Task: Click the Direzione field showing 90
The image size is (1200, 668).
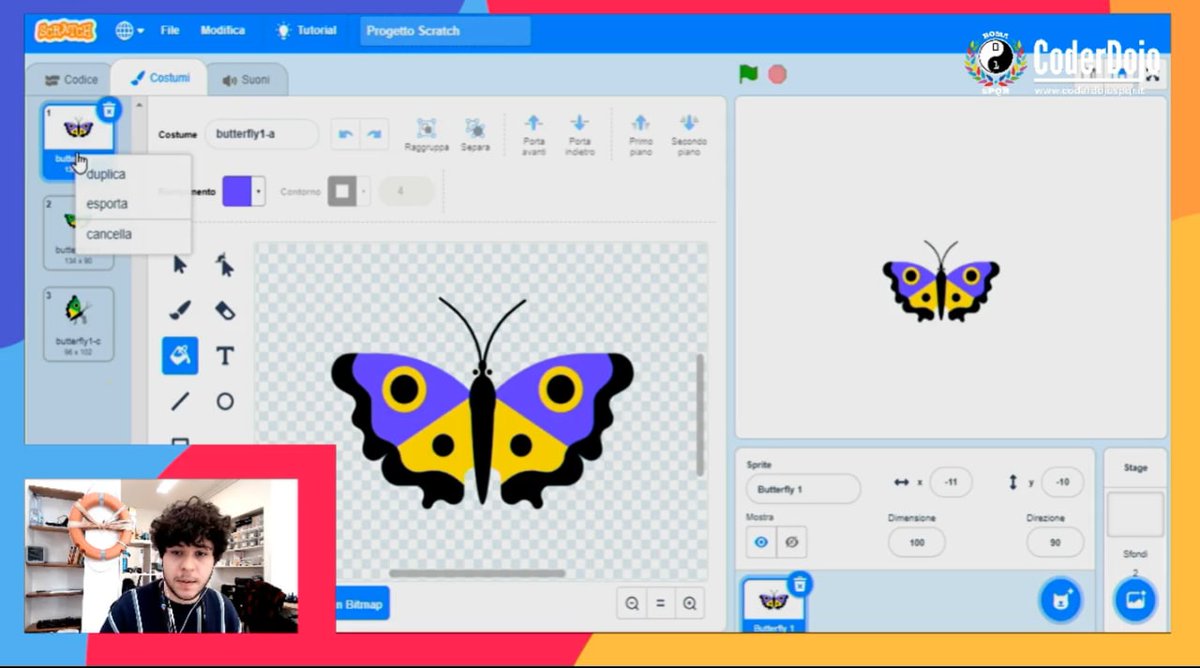Action: (x=1055, y=542)
